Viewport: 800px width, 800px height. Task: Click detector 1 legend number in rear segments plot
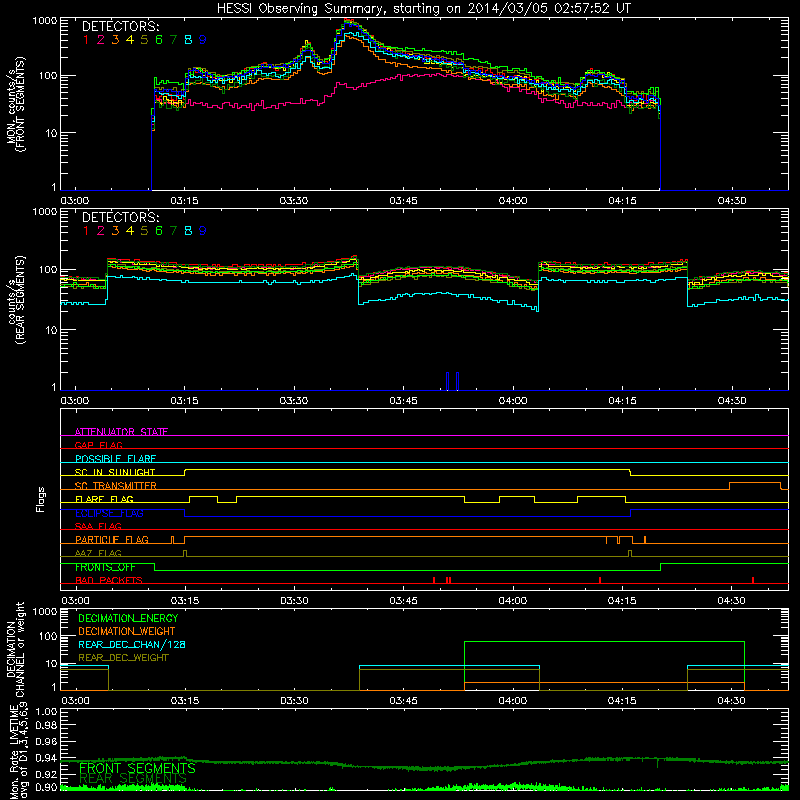(86, 231)
